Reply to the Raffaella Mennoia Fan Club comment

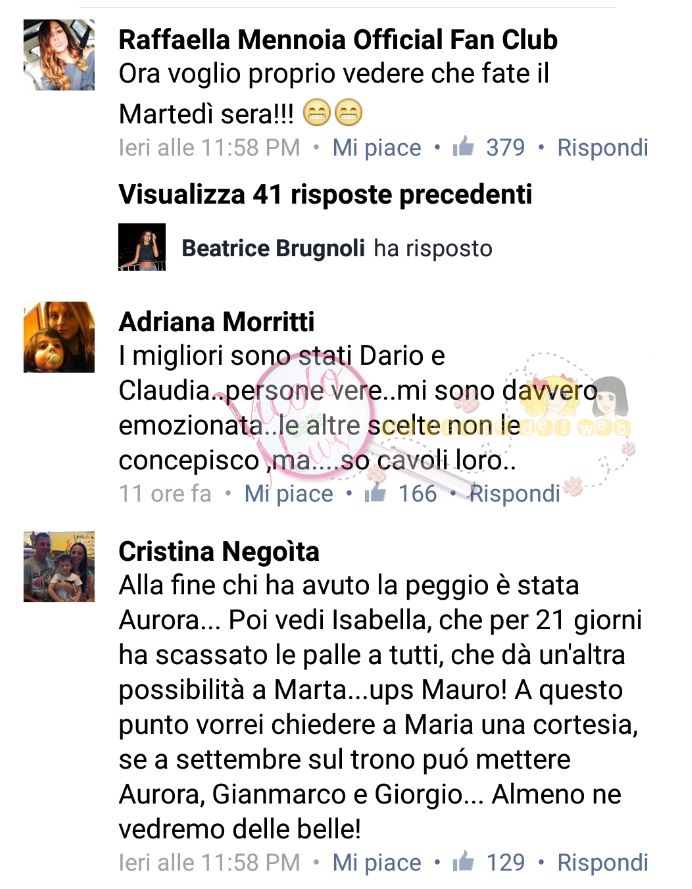(602, 147)
